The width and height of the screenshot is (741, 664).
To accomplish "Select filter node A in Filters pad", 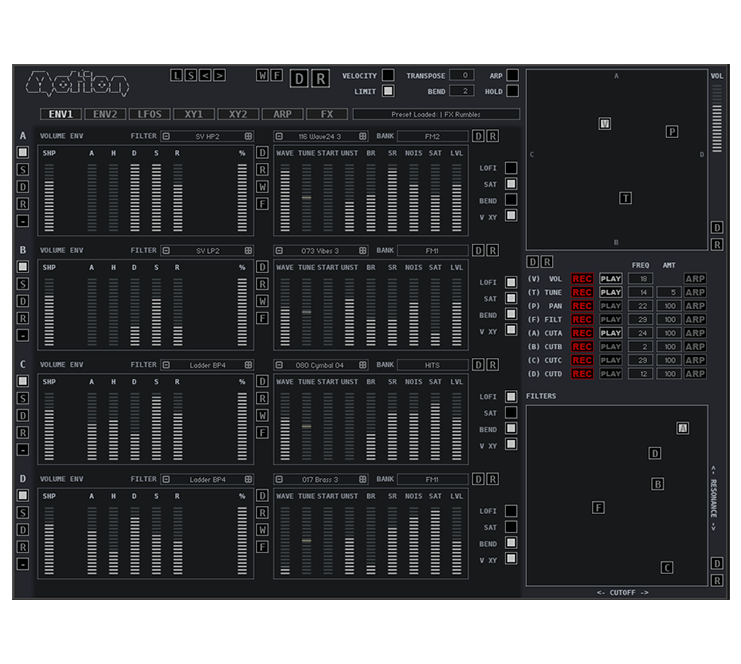I will tap(682, 428).
